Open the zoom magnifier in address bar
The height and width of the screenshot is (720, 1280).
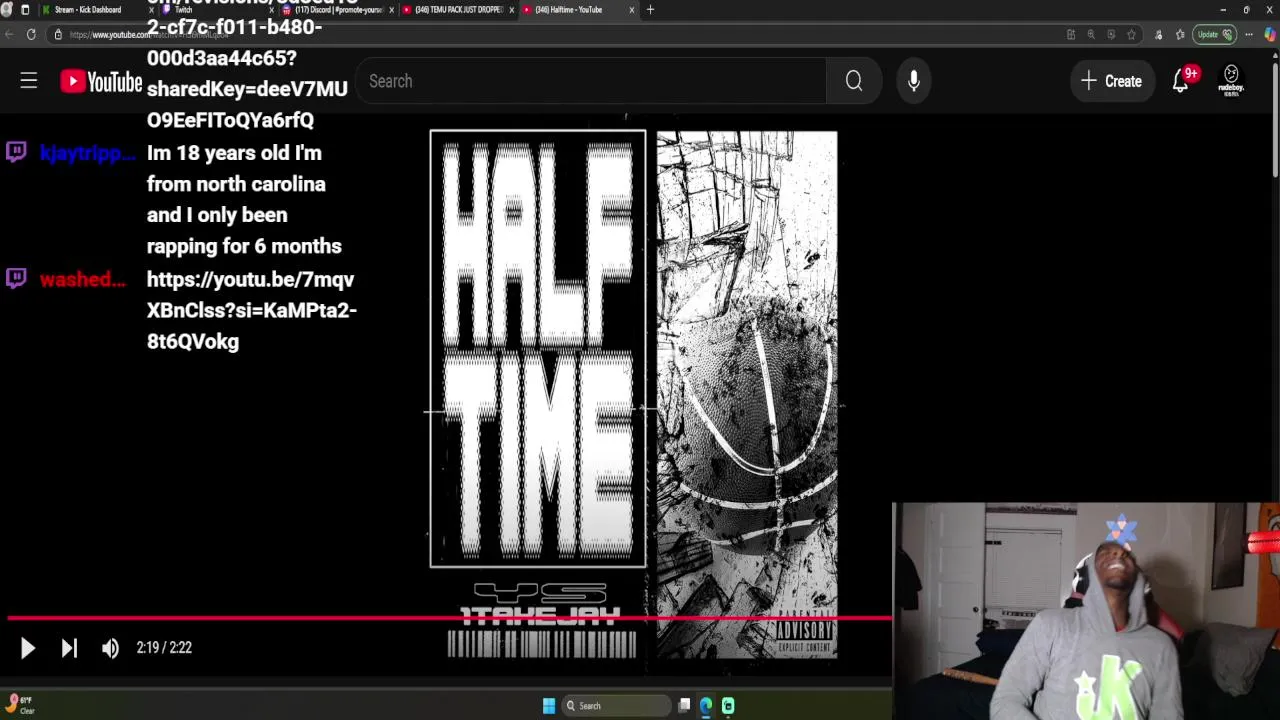click(x=1091, y=34)
